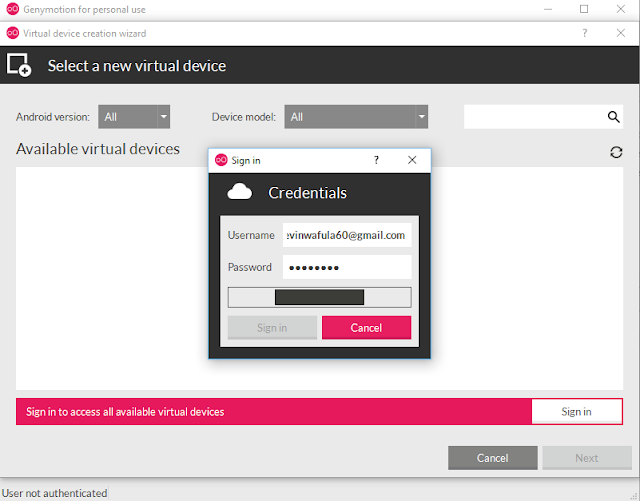Open the Device model dropdown

click(356, 117)
